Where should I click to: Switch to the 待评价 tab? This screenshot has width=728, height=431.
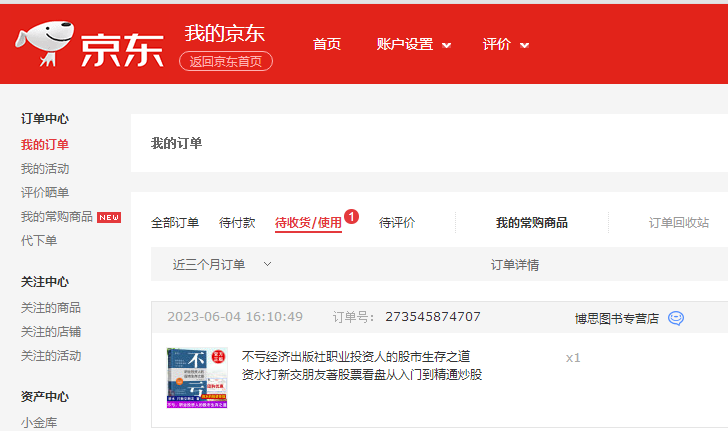(397, 222)
